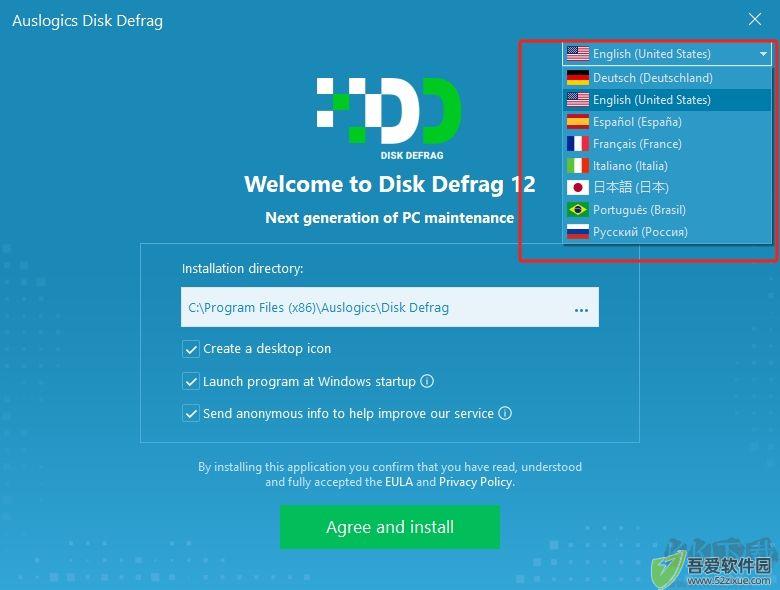
Task: Open info icon beside Windows startup option
Action: tap(427, 381)
